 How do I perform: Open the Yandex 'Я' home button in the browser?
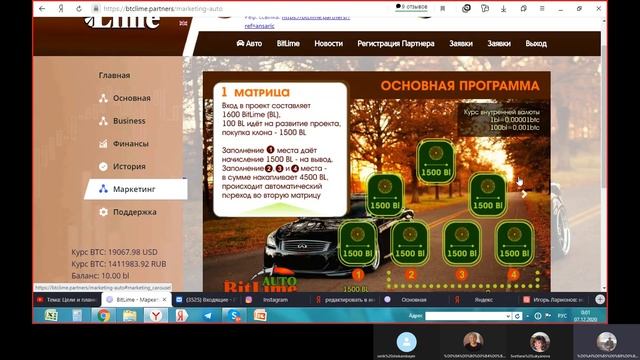coord(61,9)
